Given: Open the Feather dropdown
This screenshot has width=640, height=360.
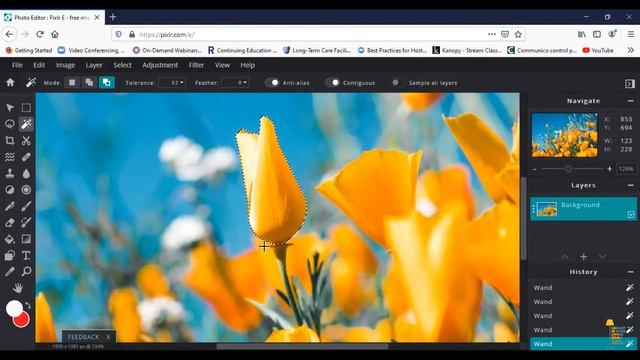Looking at the screenshot, I should [235, 83].
